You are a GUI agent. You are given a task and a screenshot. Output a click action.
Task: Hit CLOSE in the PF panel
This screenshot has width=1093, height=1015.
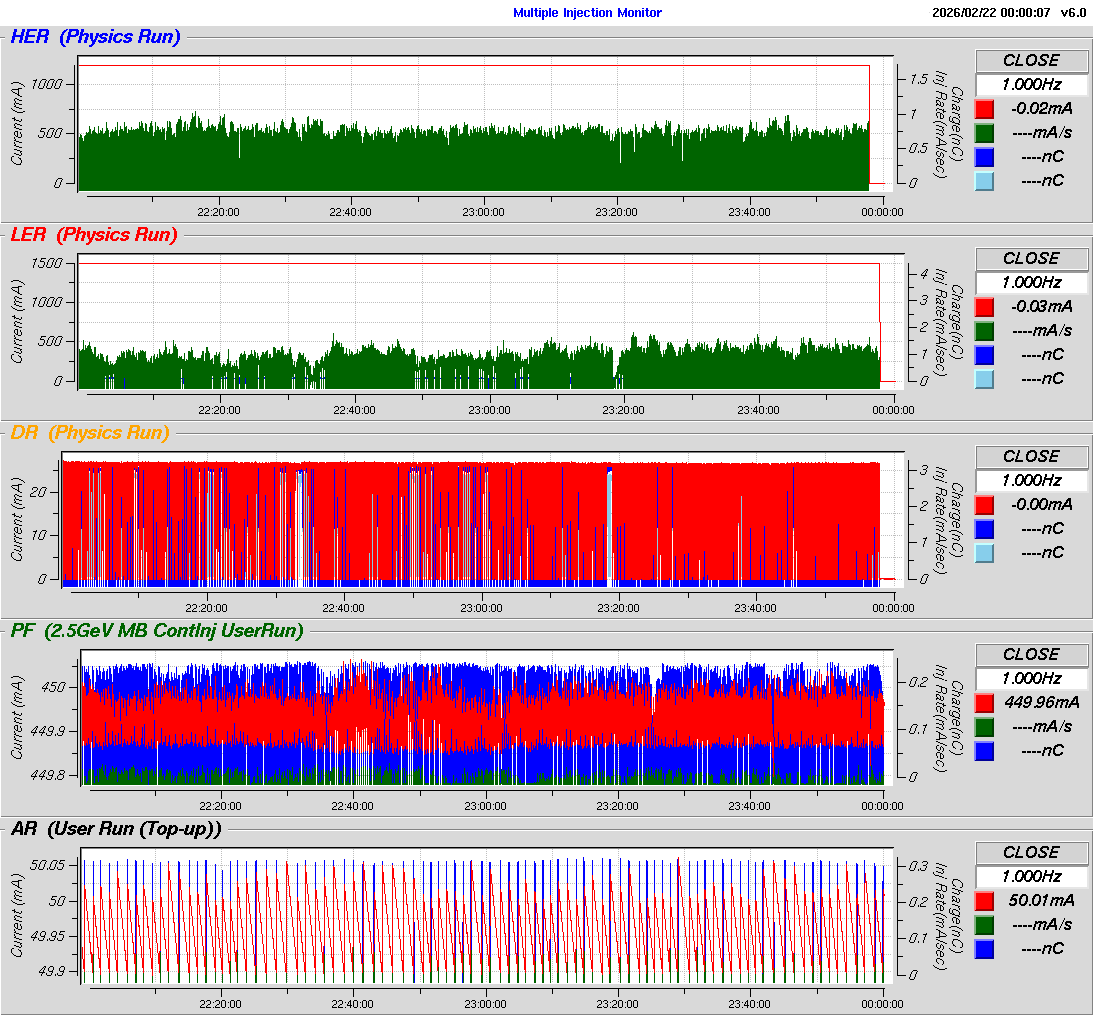click(1030, 654)
